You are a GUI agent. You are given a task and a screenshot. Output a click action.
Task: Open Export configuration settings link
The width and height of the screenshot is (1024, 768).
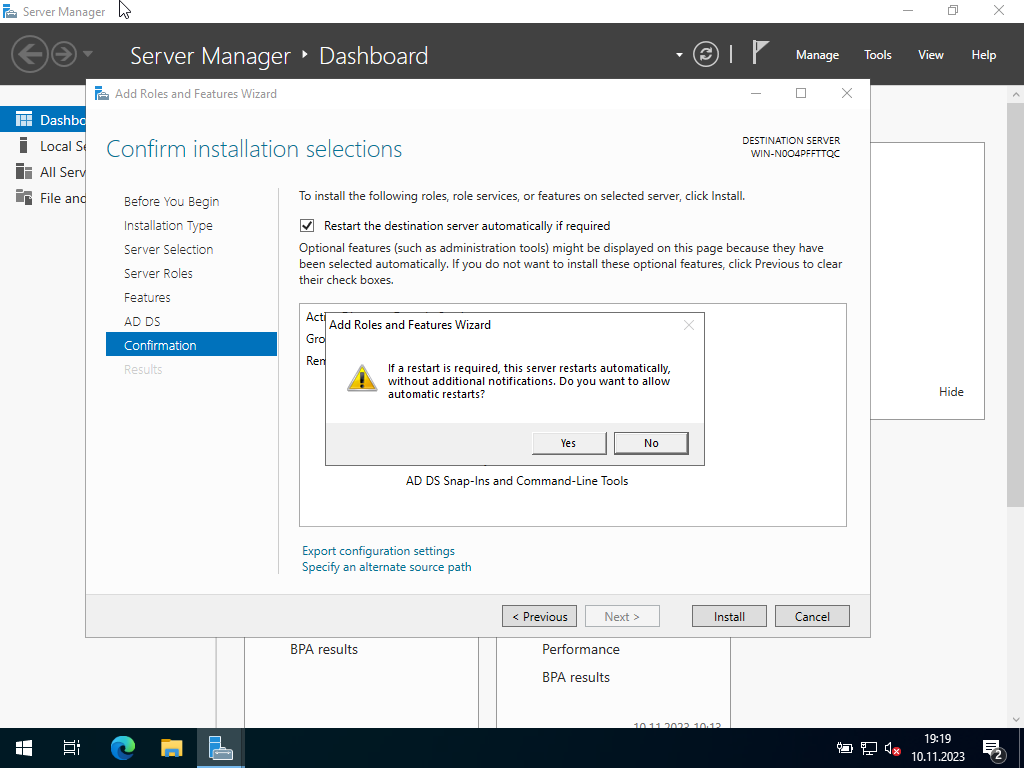(378, 551)
